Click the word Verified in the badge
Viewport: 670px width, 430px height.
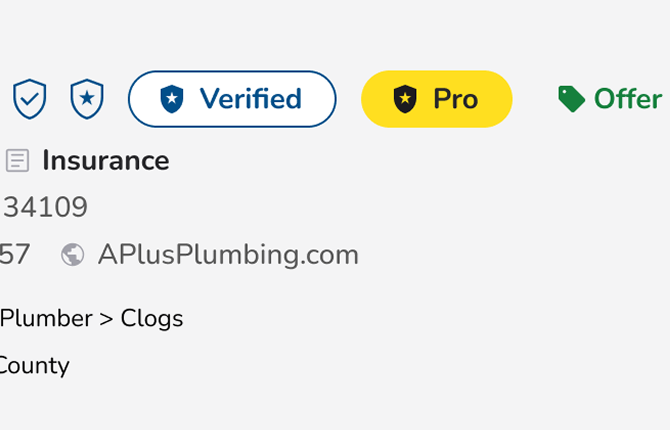250,99
